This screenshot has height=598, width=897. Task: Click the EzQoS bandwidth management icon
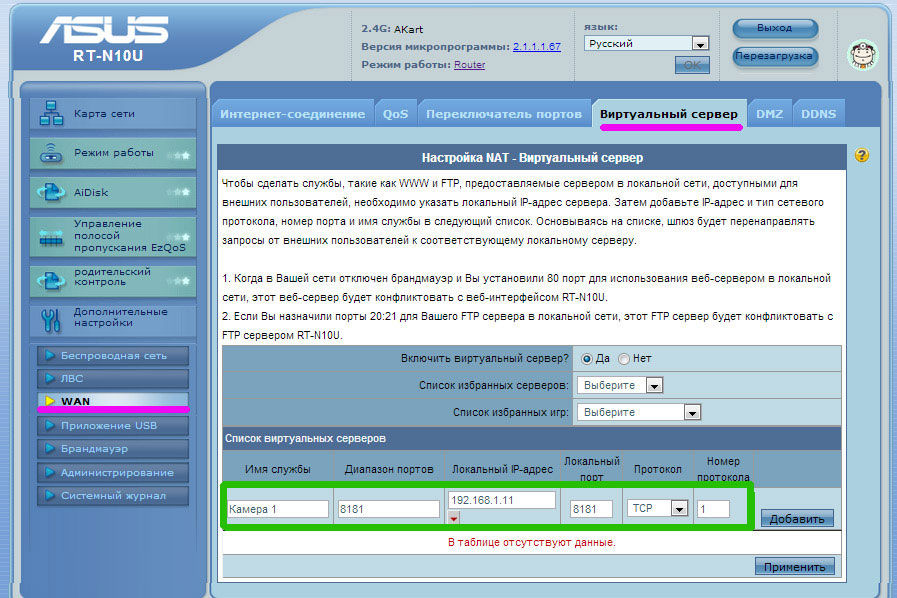tap(51, 237)
